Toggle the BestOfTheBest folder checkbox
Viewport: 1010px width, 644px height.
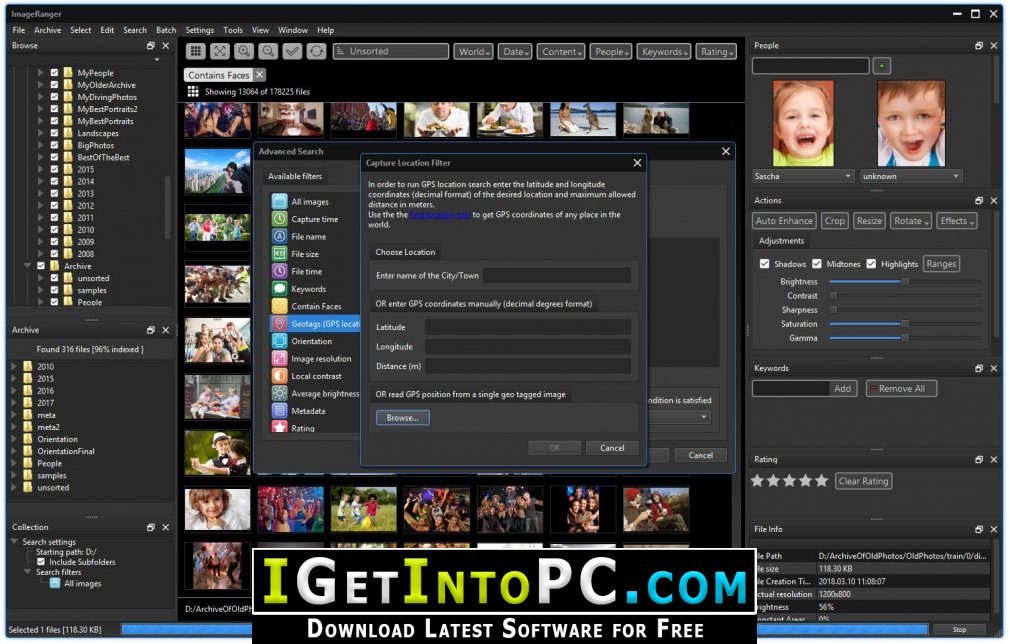[54, 157]
